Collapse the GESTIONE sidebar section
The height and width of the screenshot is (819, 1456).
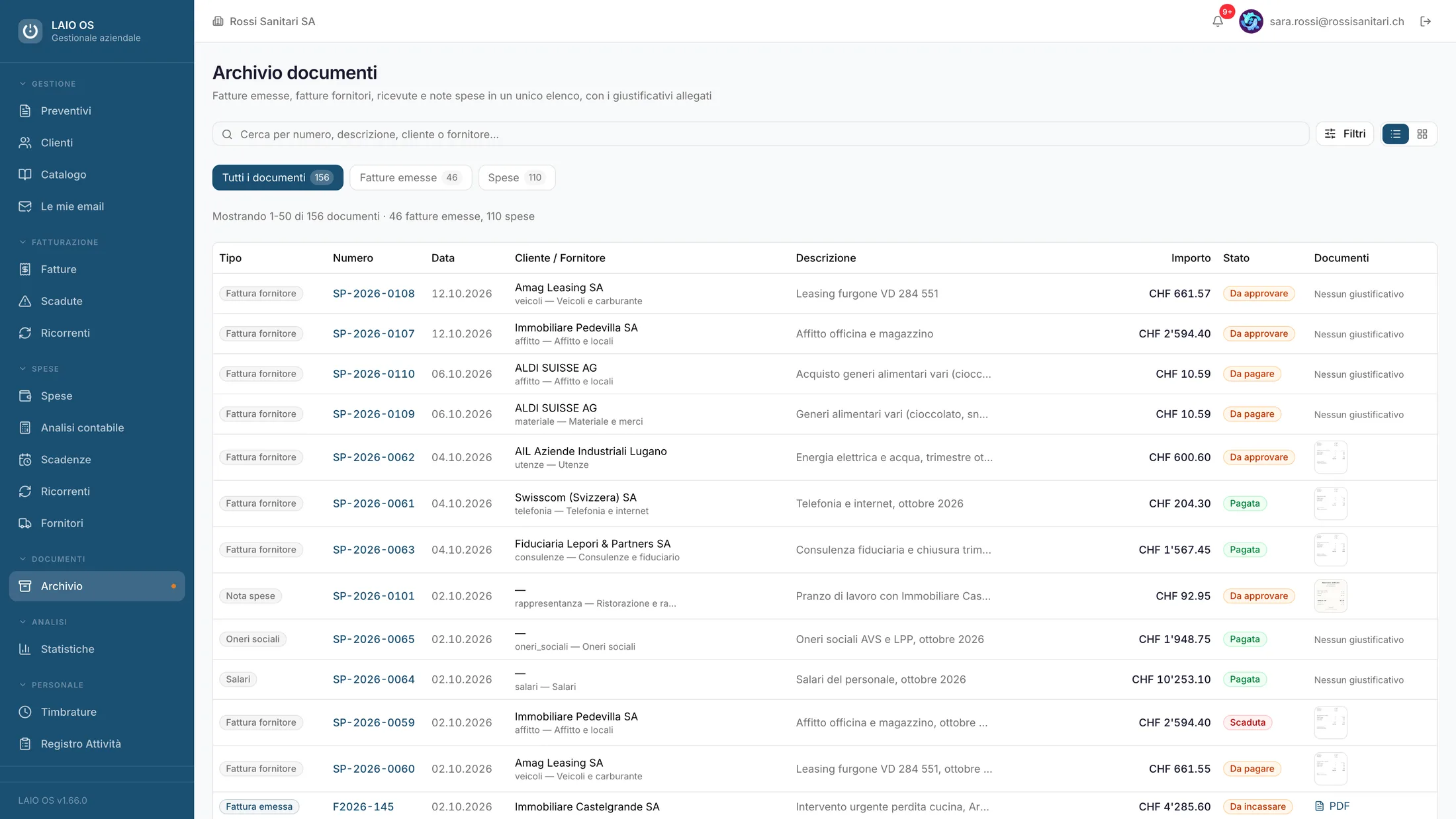(48, 84)
